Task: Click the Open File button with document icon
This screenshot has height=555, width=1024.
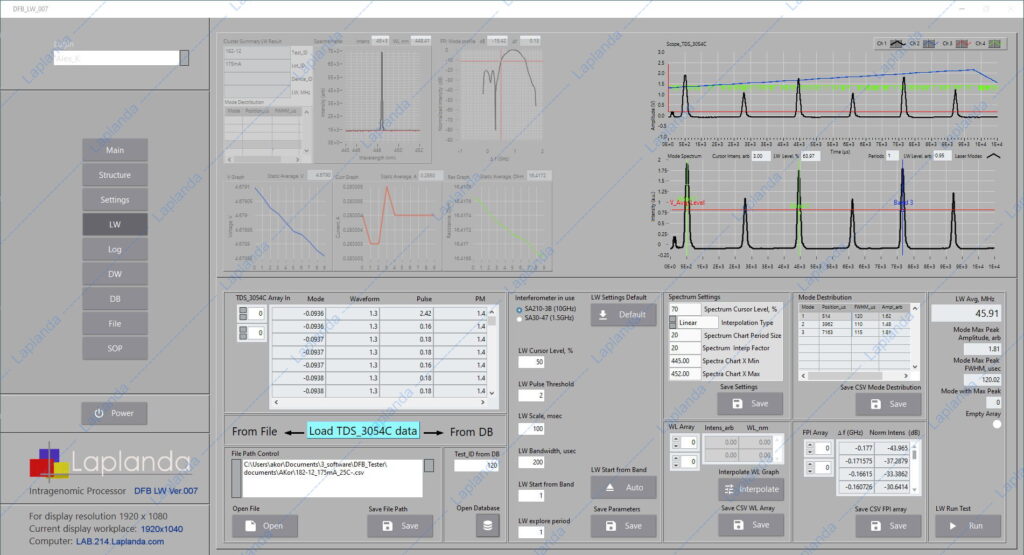Action: point(264,525)
